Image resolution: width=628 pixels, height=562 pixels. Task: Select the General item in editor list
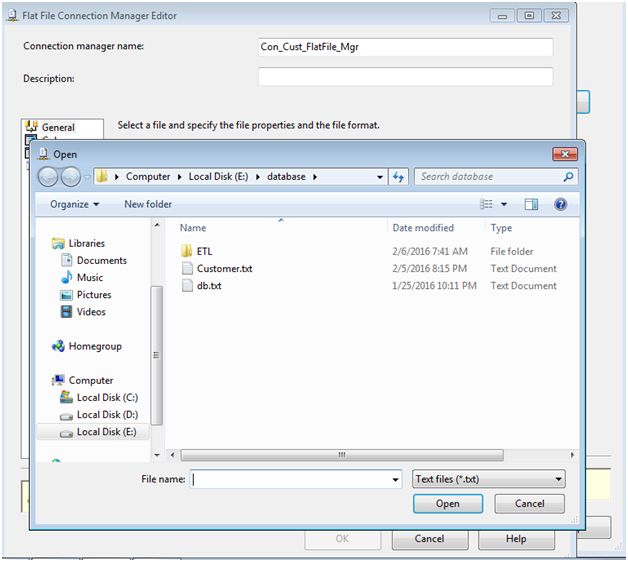point(58,127)
